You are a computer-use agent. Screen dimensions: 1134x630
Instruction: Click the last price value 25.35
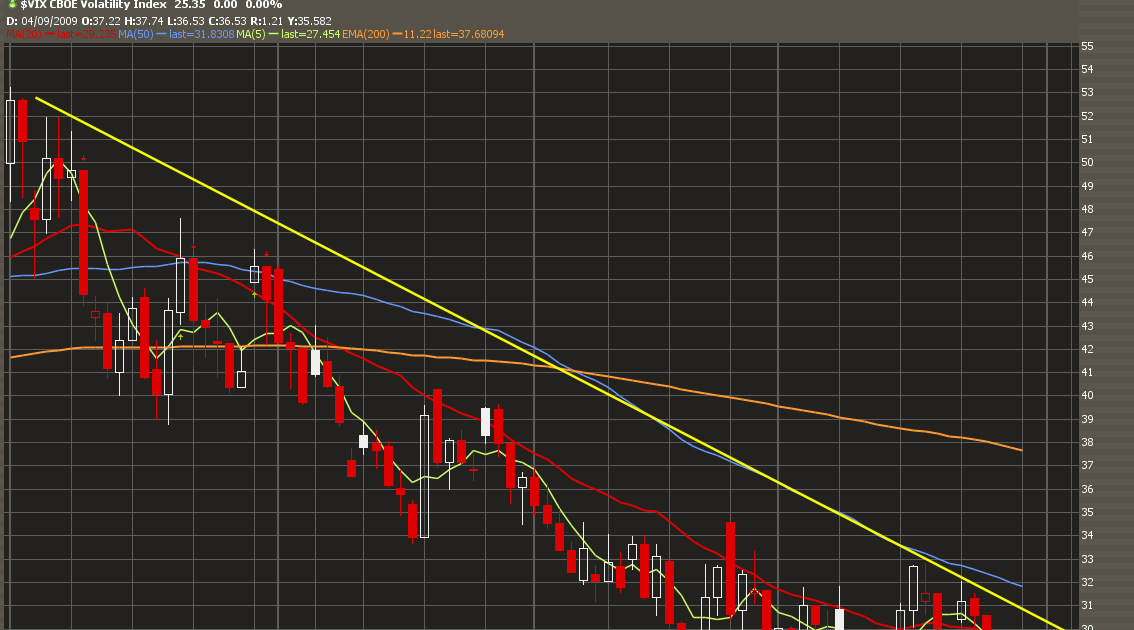(189, 5)
